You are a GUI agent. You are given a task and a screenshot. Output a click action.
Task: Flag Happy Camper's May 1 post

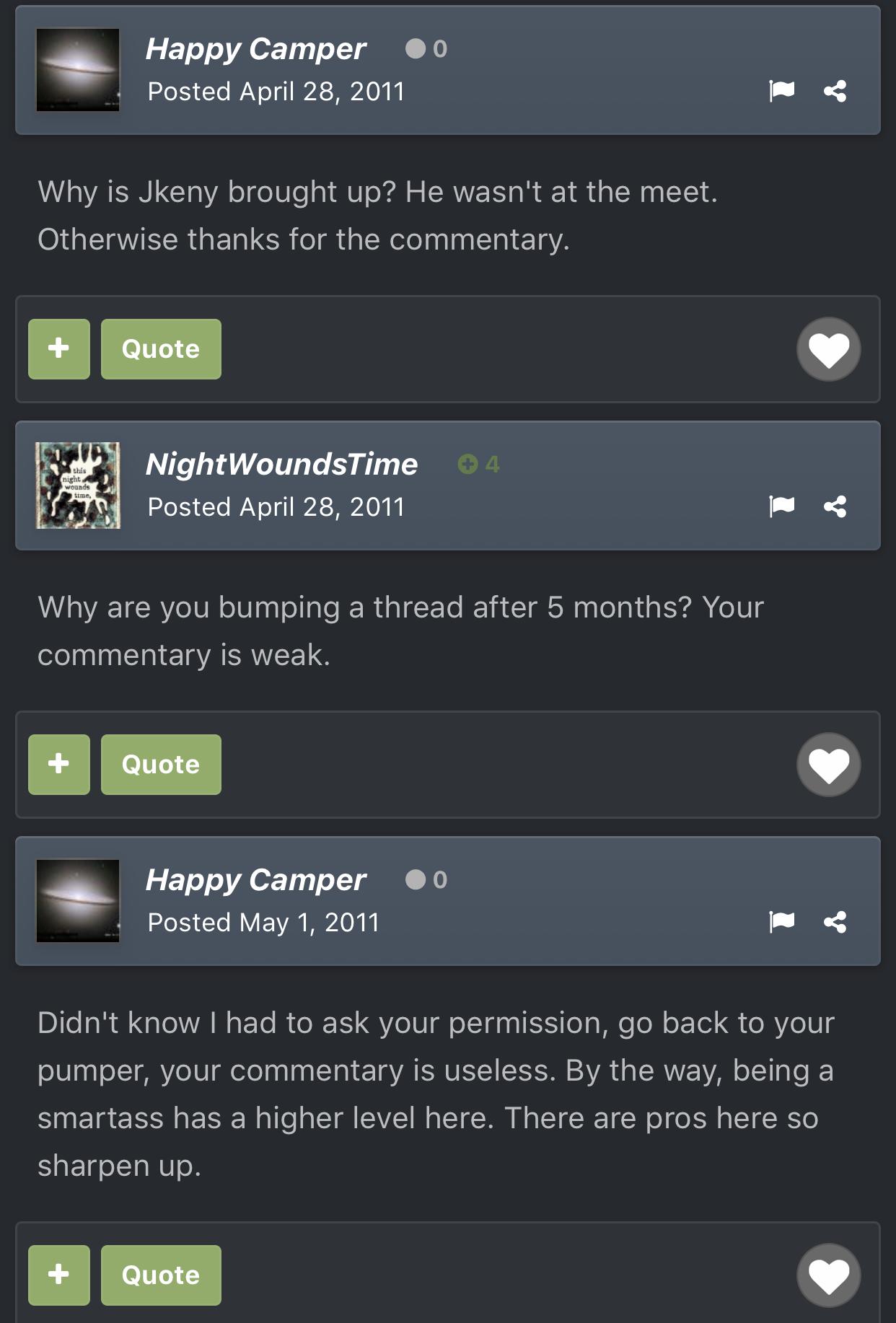pos(781,921)
